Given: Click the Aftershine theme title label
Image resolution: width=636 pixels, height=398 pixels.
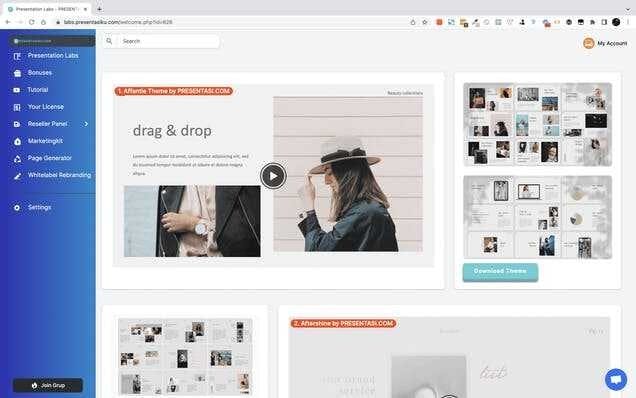Looking at the screenshot, I should tap(343, 323).
